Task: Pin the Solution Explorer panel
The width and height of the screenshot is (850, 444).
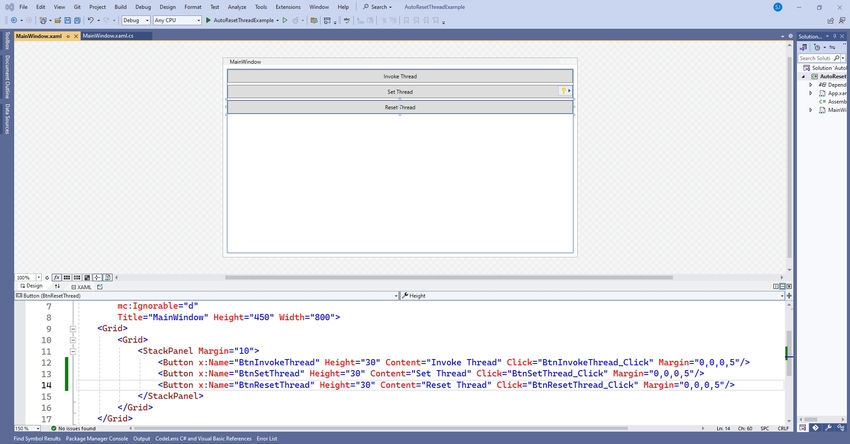Action: [x=835, y=34]
